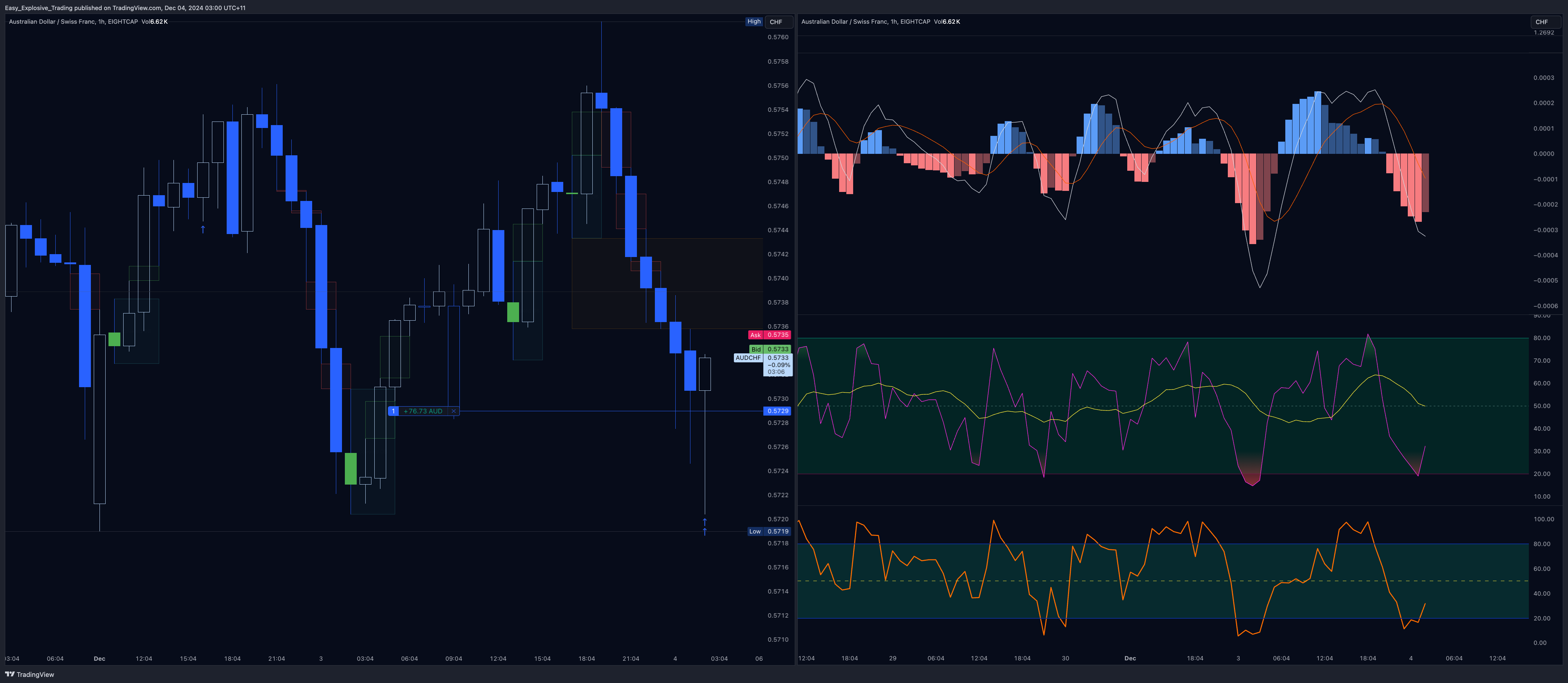Select the +76.73 AUD profit label

click(423, 411)
